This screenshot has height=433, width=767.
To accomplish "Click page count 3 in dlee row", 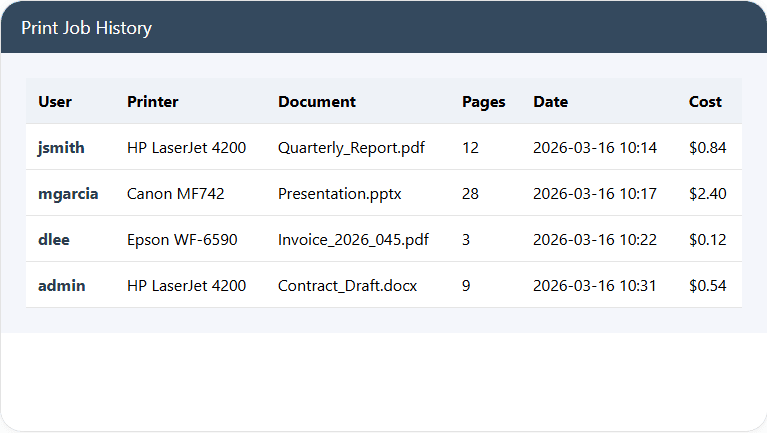I will tap(466, 240).
